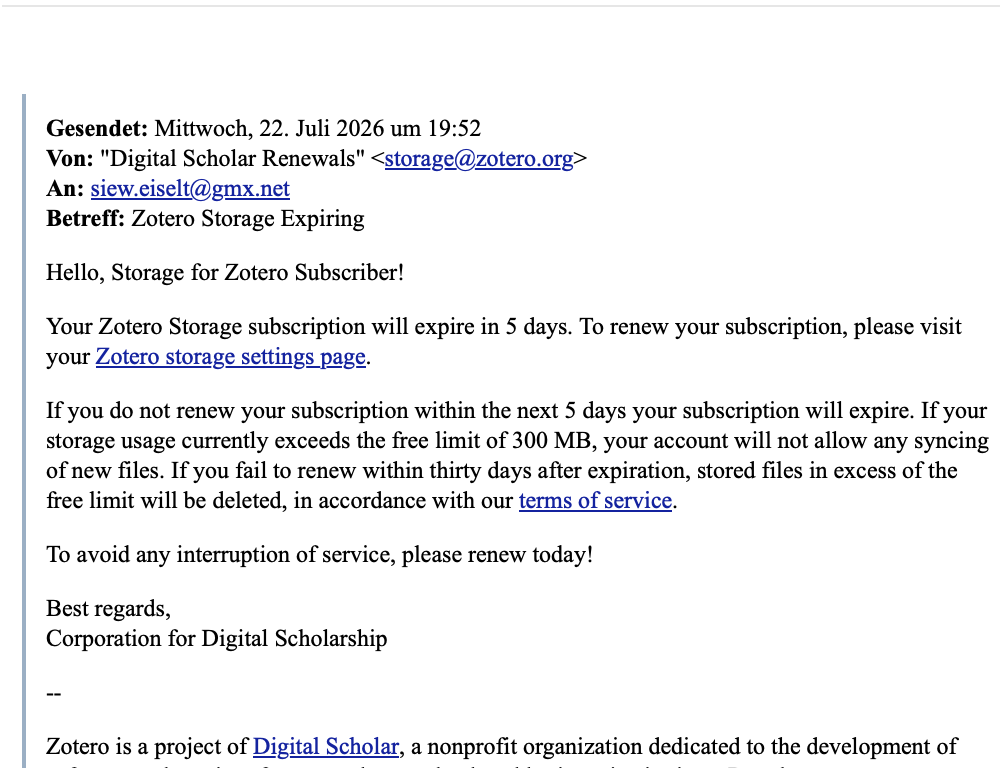Viewport: 1002px width, 768px height.
Task: Click the vertical quote bar left of message
Action: coord(24,431)
